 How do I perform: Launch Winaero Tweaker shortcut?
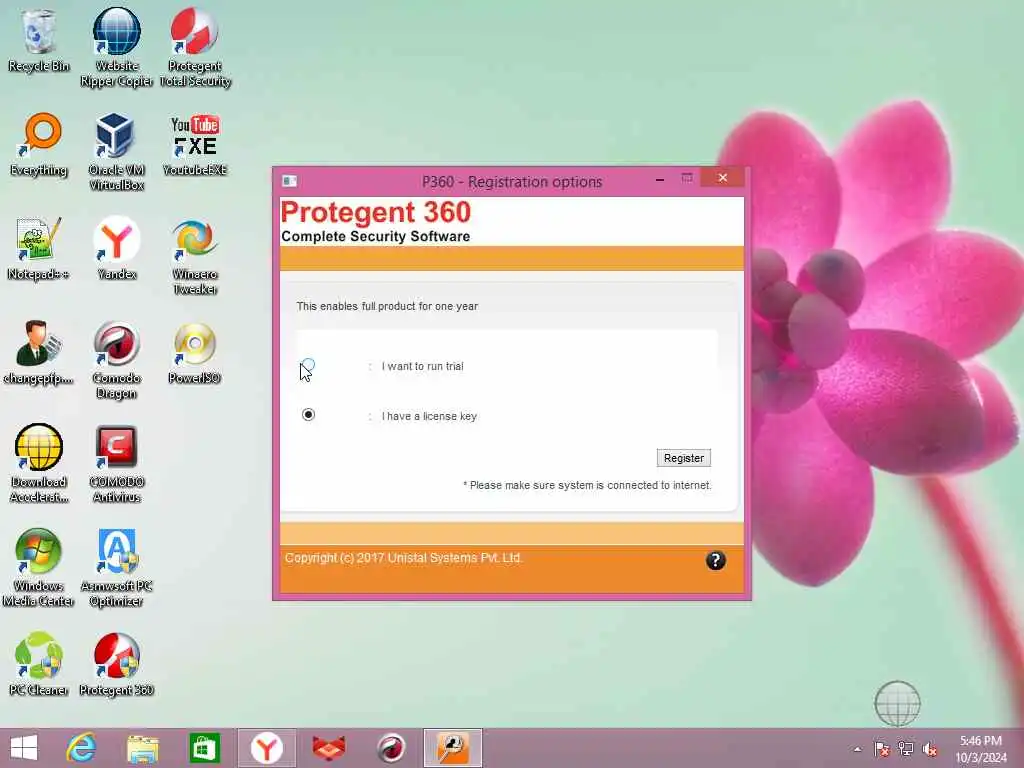pos(195,255)
